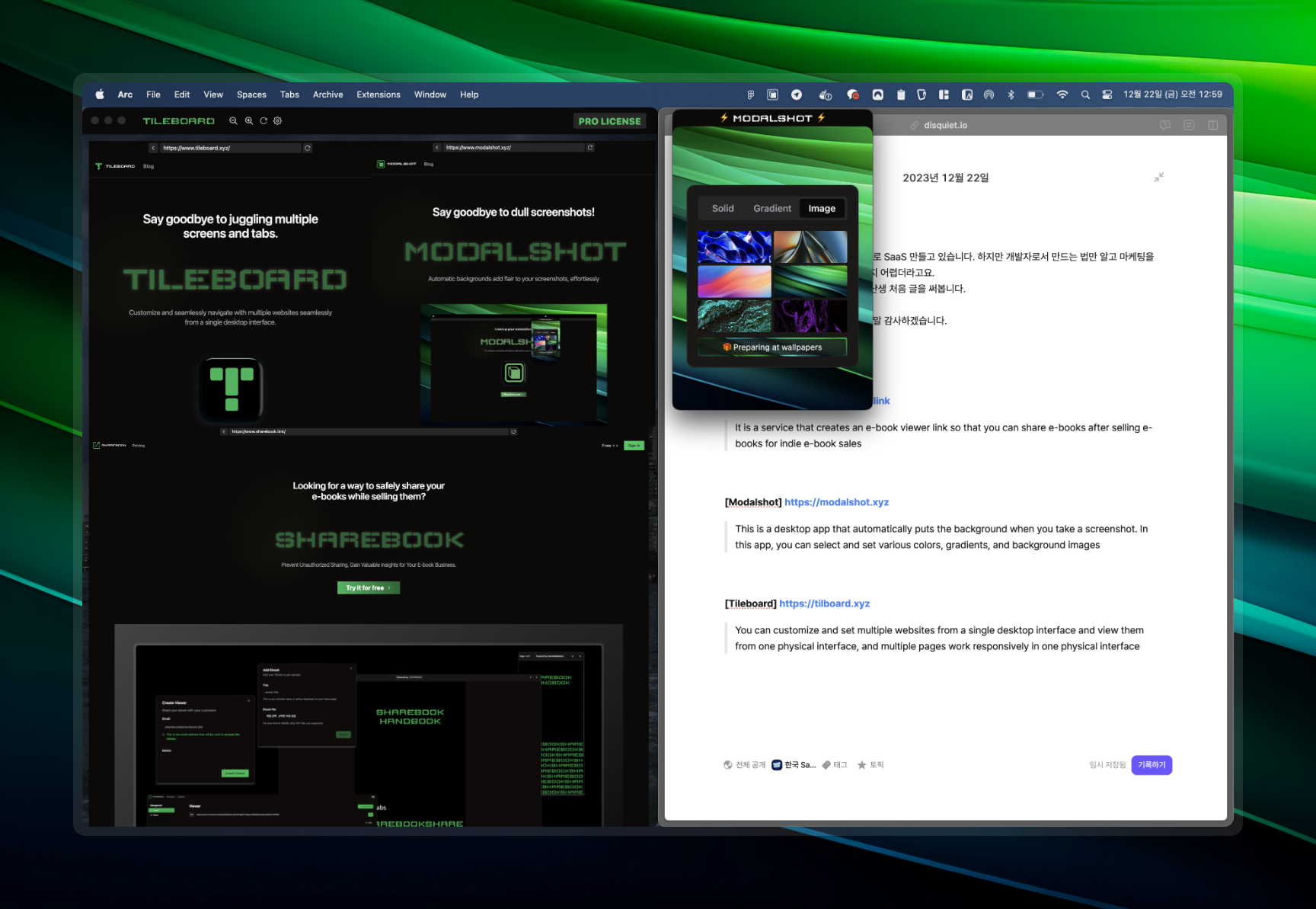Select the Gradient background tab

772,208
